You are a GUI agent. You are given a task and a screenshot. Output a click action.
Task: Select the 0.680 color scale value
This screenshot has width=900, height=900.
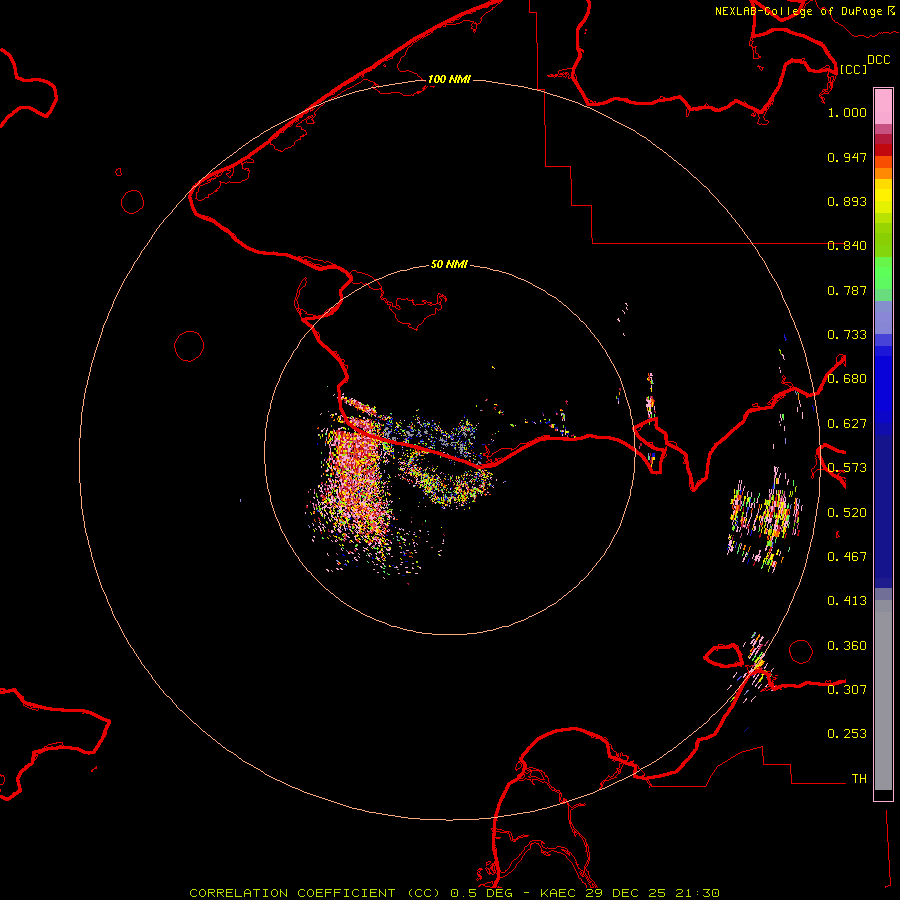tap(847, 379)
